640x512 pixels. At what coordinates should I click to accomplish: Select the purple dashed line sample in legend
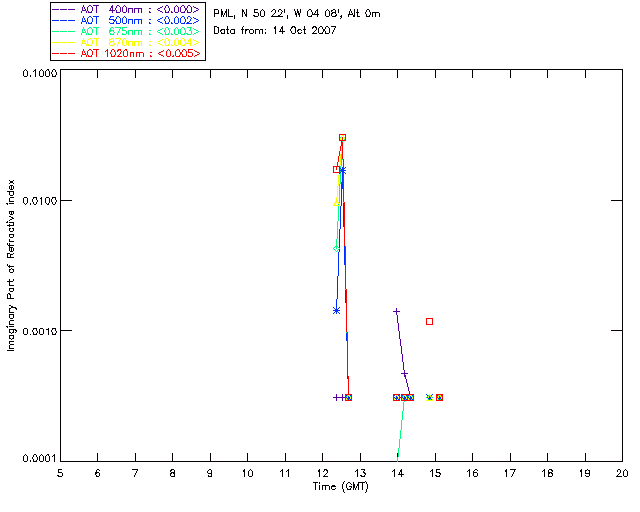click(x=64, y=9)
